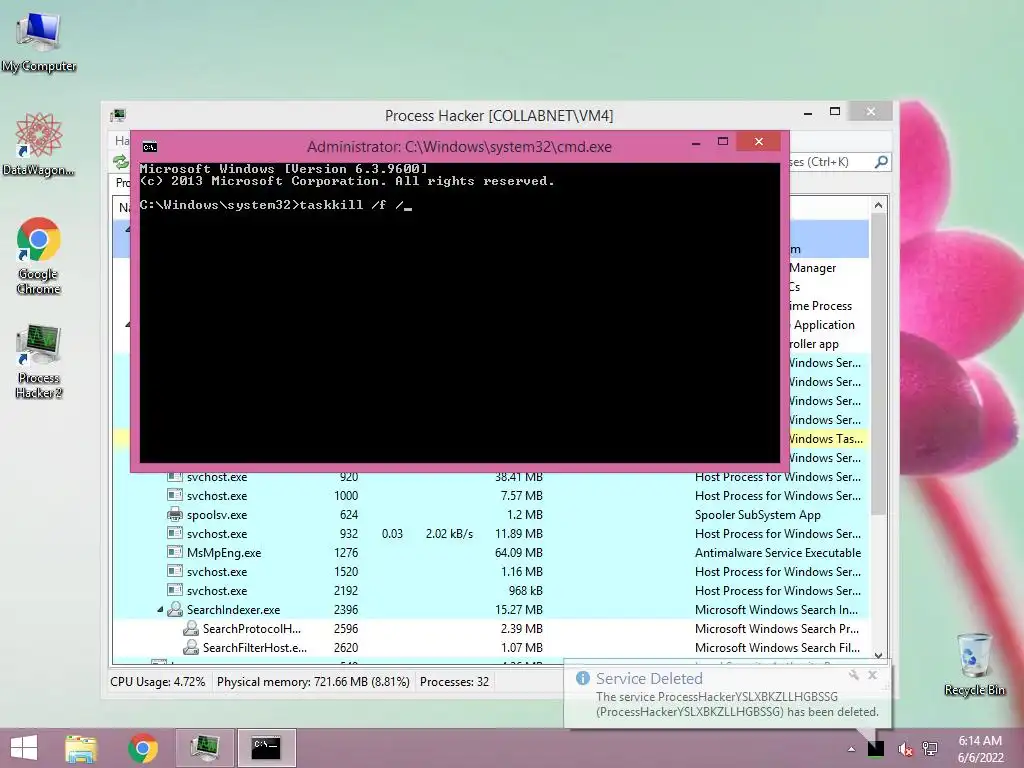Select the Google Chrome desktop shortcut
The width and height of the screenshot is (1024, 768).
click(39, 256)
